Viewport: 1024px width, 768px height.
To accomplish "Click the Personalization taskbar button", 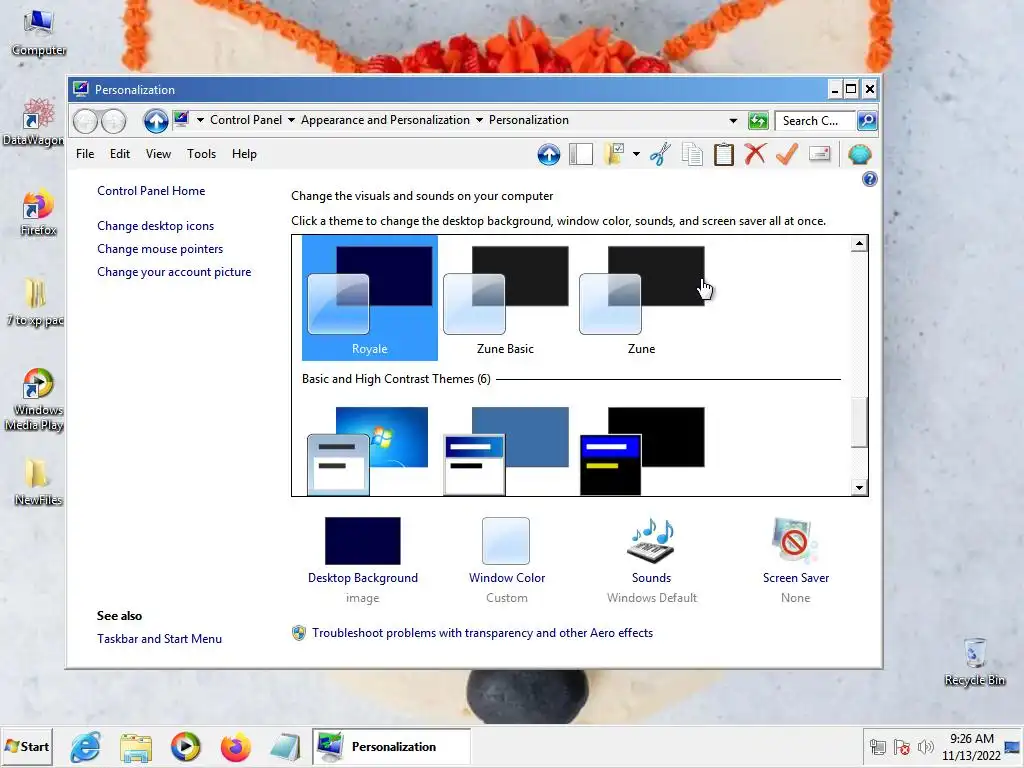I will tap(392, 747).
